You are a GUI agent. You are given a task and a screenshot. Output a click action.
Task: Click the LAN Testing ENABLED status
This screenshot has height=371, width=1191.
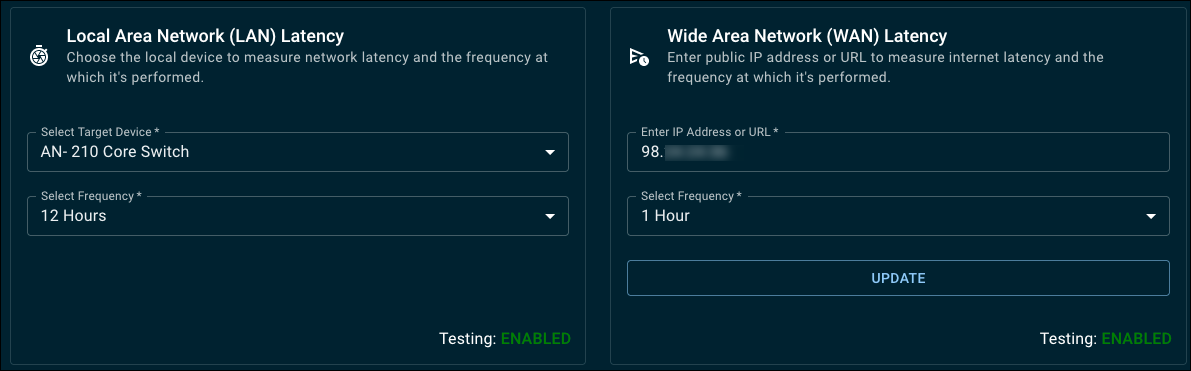click(x=505, y=338)
